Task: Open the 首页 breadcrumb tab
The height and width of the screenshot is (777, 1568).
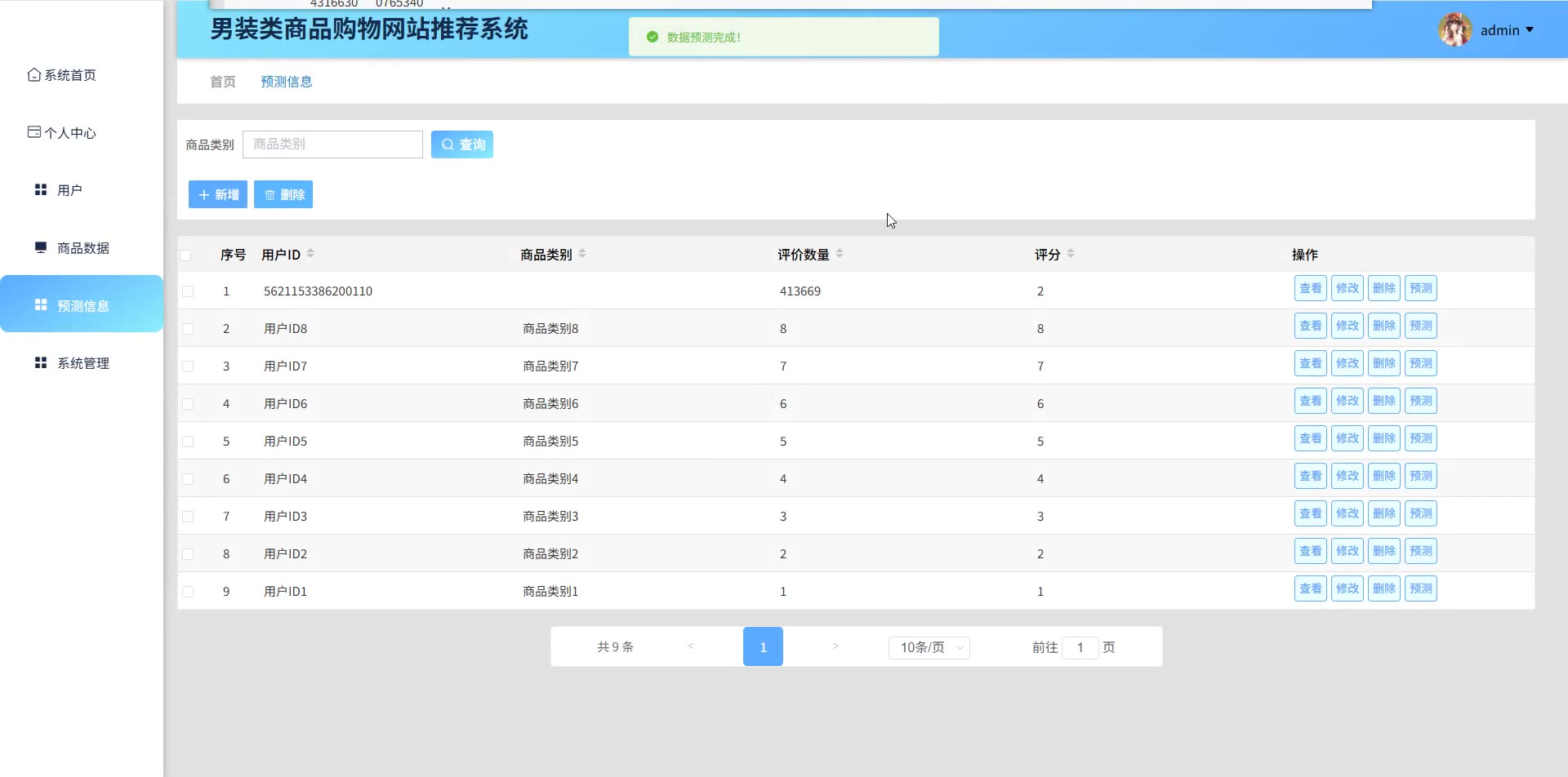Action: click(x=222, y=82)
